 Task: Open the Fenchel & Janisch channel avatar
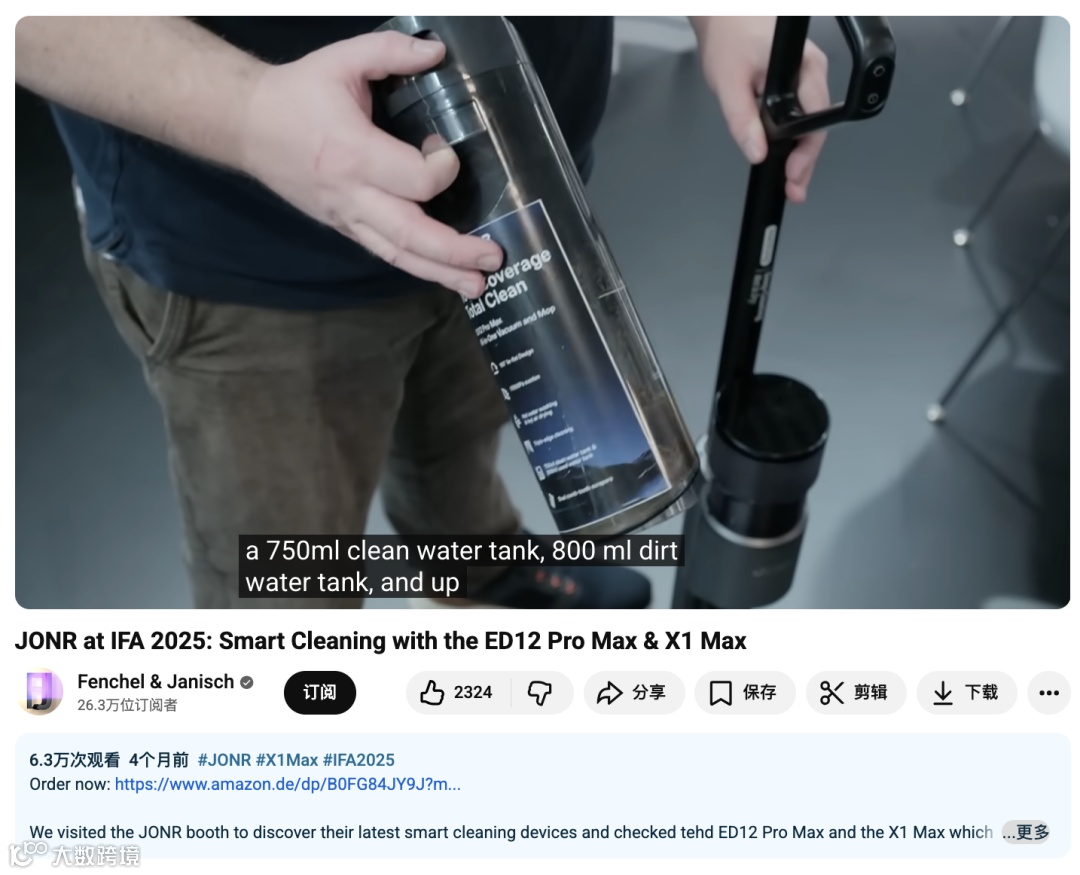[40, 692]
